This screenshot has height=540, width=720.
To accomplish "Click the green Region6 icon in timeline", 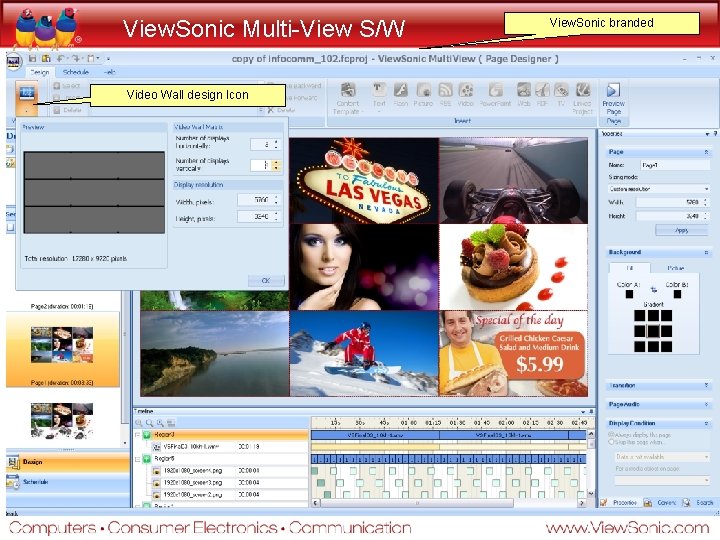I will pos(147,459).
